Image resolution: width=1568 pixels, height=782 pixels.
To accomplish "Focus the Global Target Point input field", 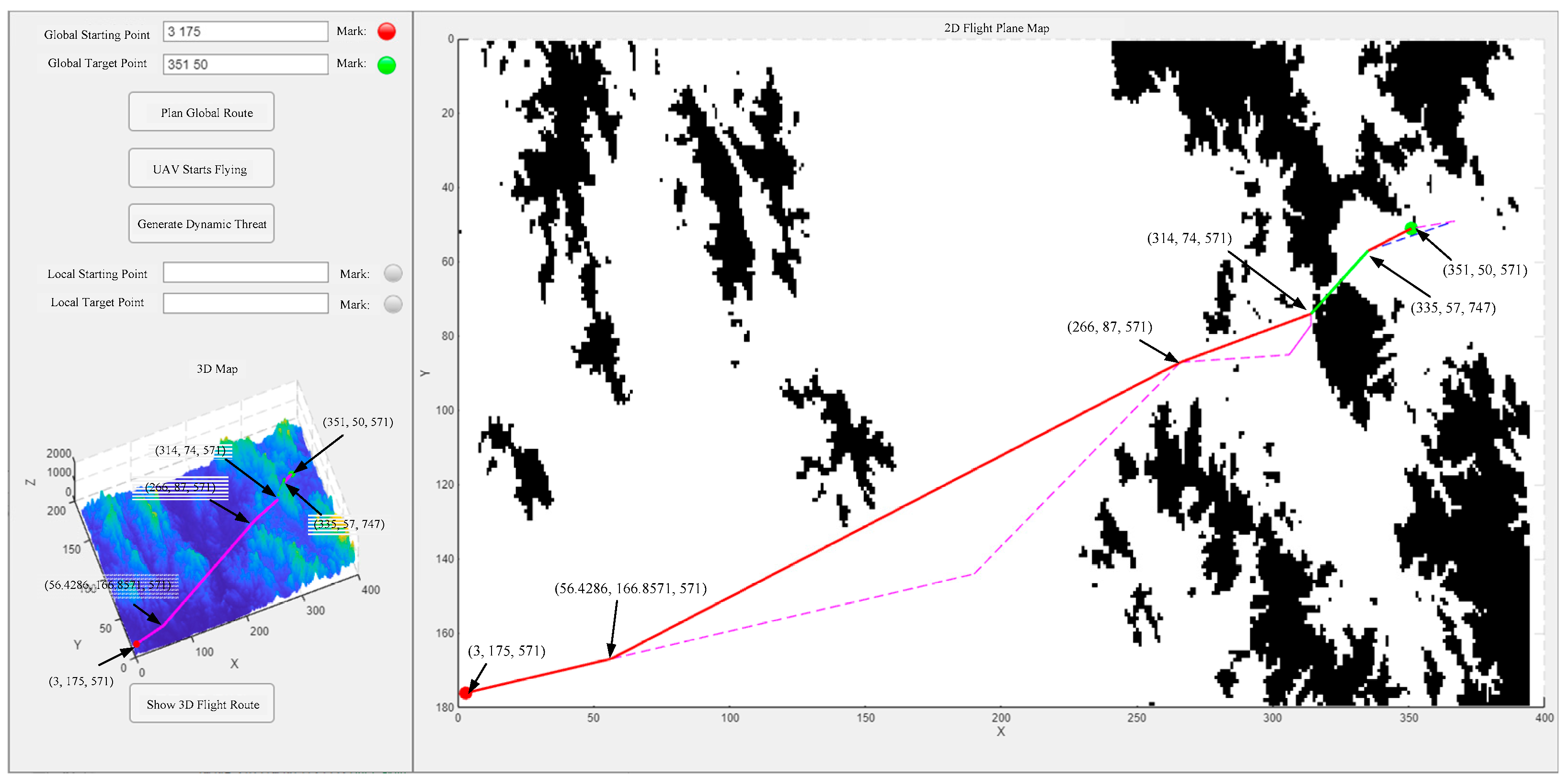I will [x=245, y=65].
